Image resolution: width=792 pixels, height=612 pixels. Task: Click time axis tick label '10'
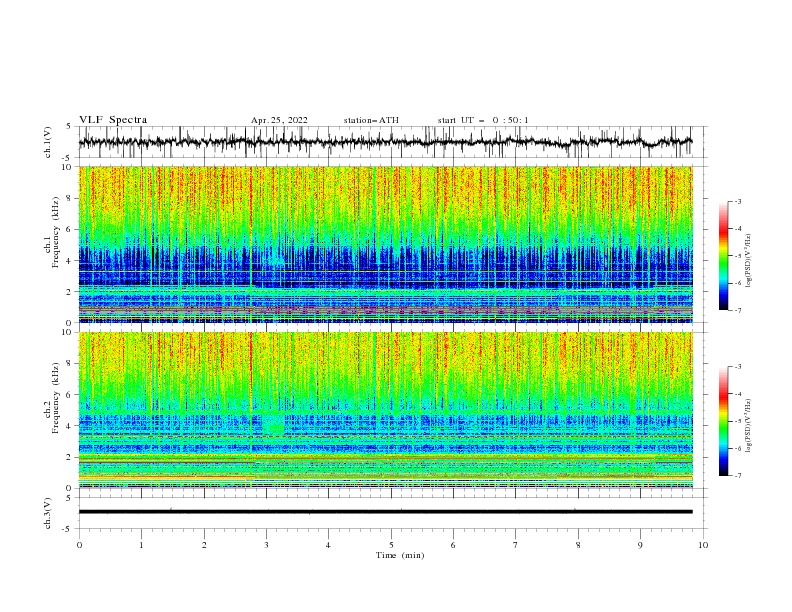pyautogui.click(x=703, y=545)
